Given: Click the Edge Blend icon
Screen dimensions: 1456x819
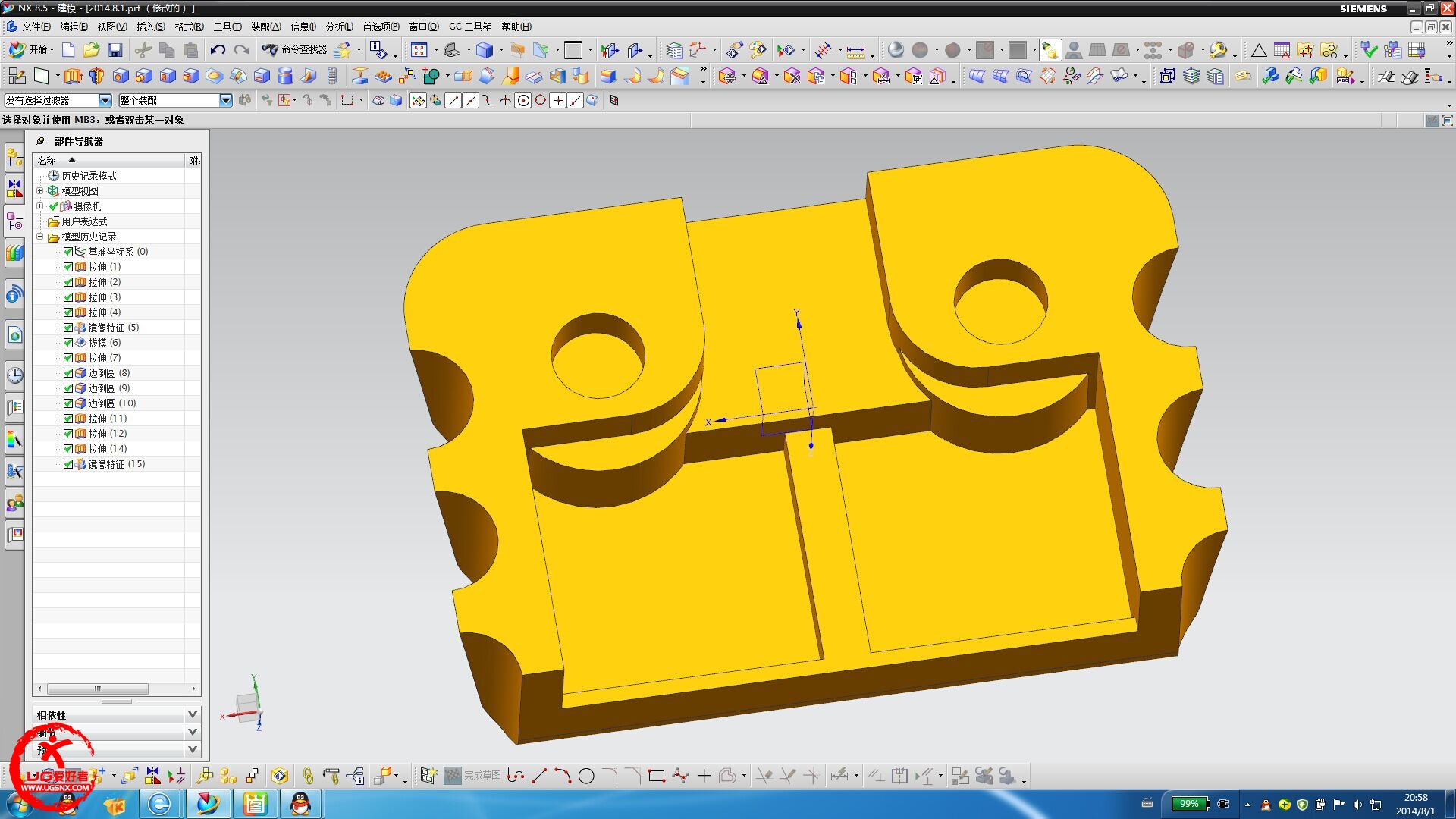Looking at the screenshot, I should pyautogui.click(x=608, y=76).
